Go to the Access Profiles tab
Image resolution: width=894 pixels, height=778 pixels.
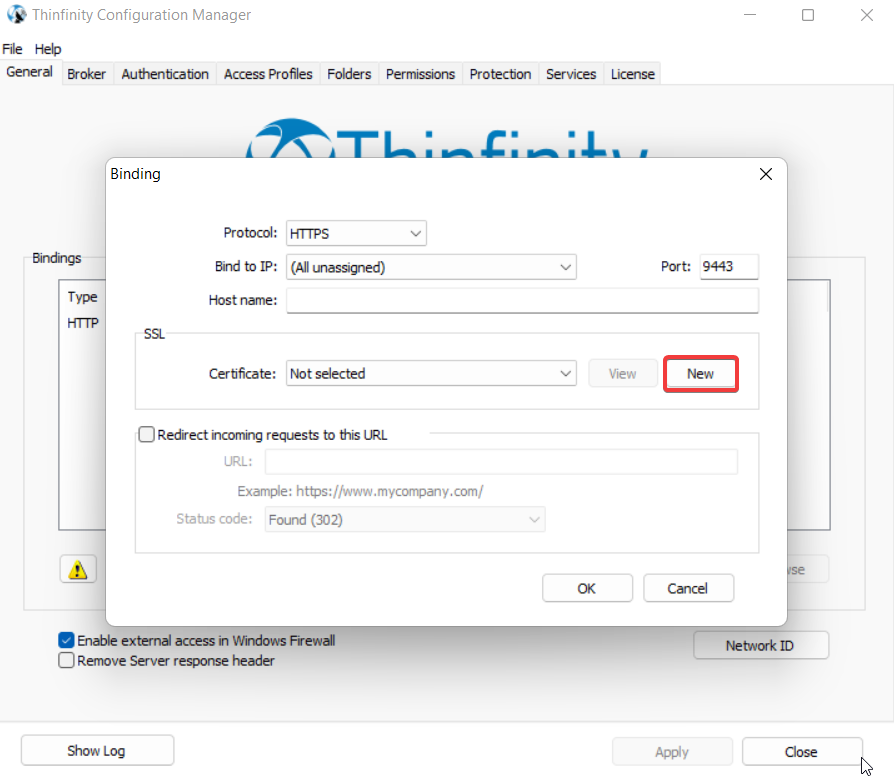pyautogui.click(x=268, y=74)
